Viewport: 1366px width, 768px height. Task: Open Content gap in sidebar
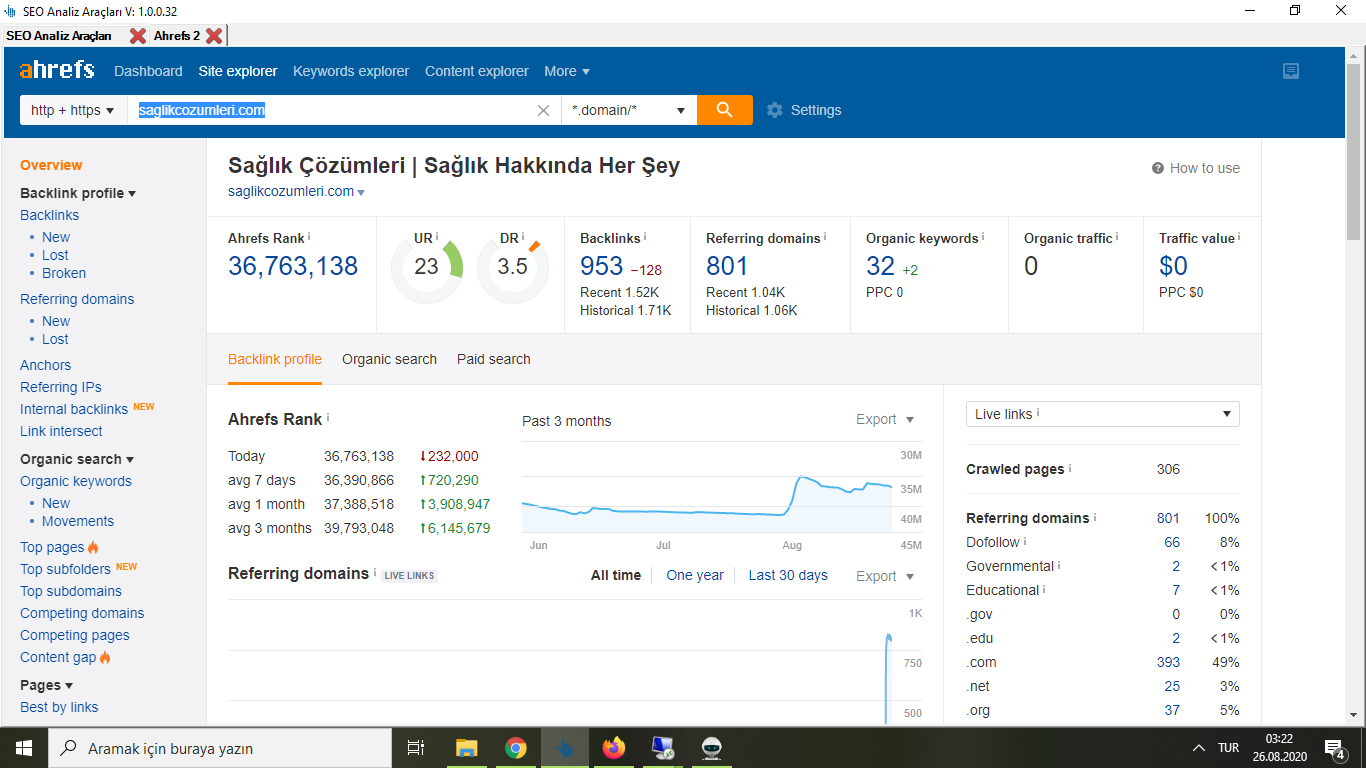click(58, 657)
